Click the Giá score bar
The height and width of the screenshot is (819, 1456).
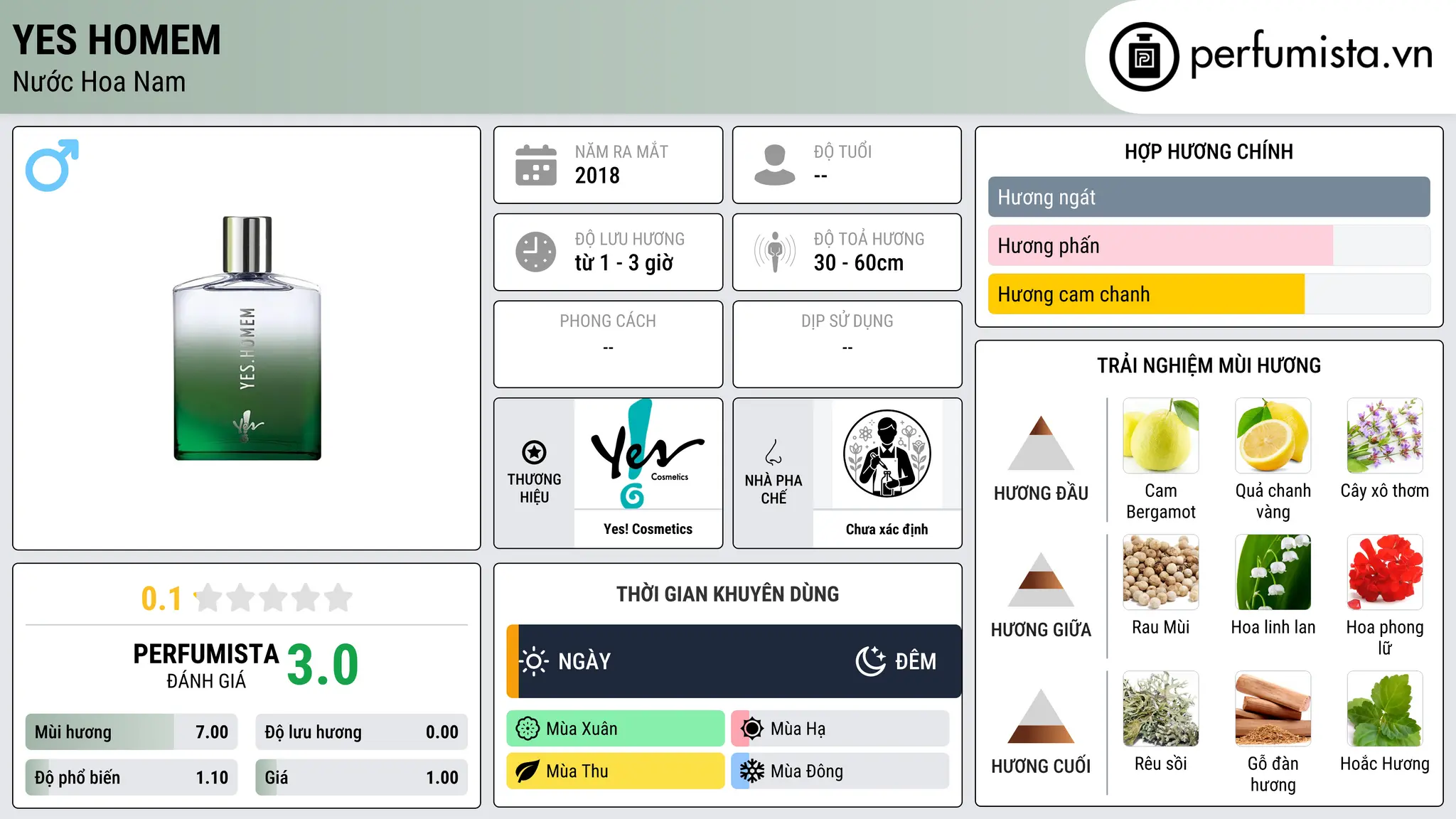coord(362,777)
